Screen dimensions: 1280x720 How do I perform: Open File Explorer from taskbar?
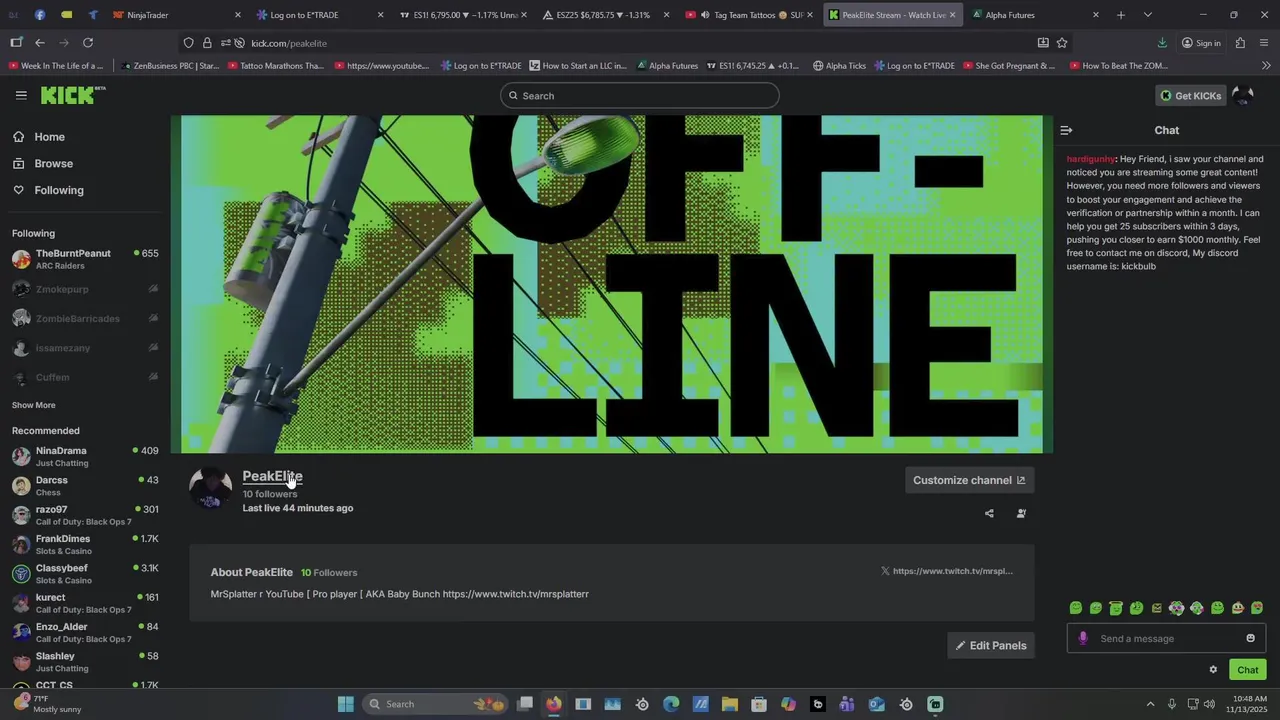(x=729, y=704)
